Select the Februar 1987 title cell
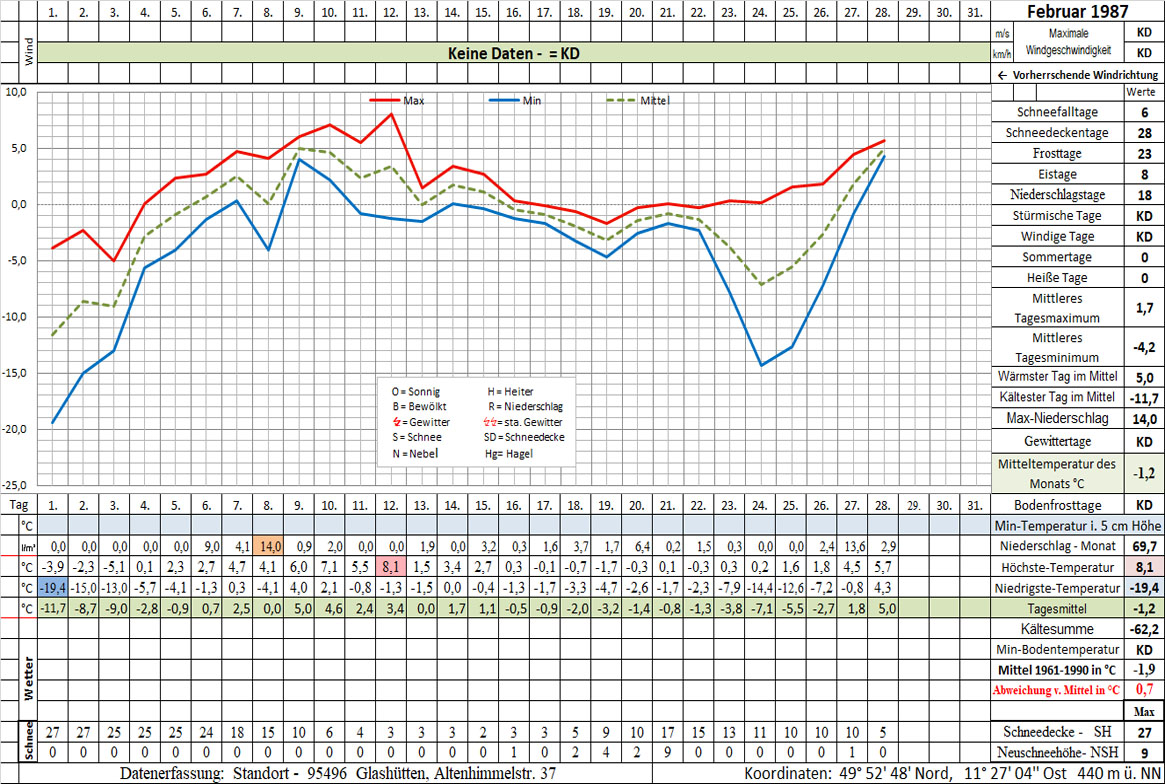Screen dimensions: 1165x784 click(1078, 12)
